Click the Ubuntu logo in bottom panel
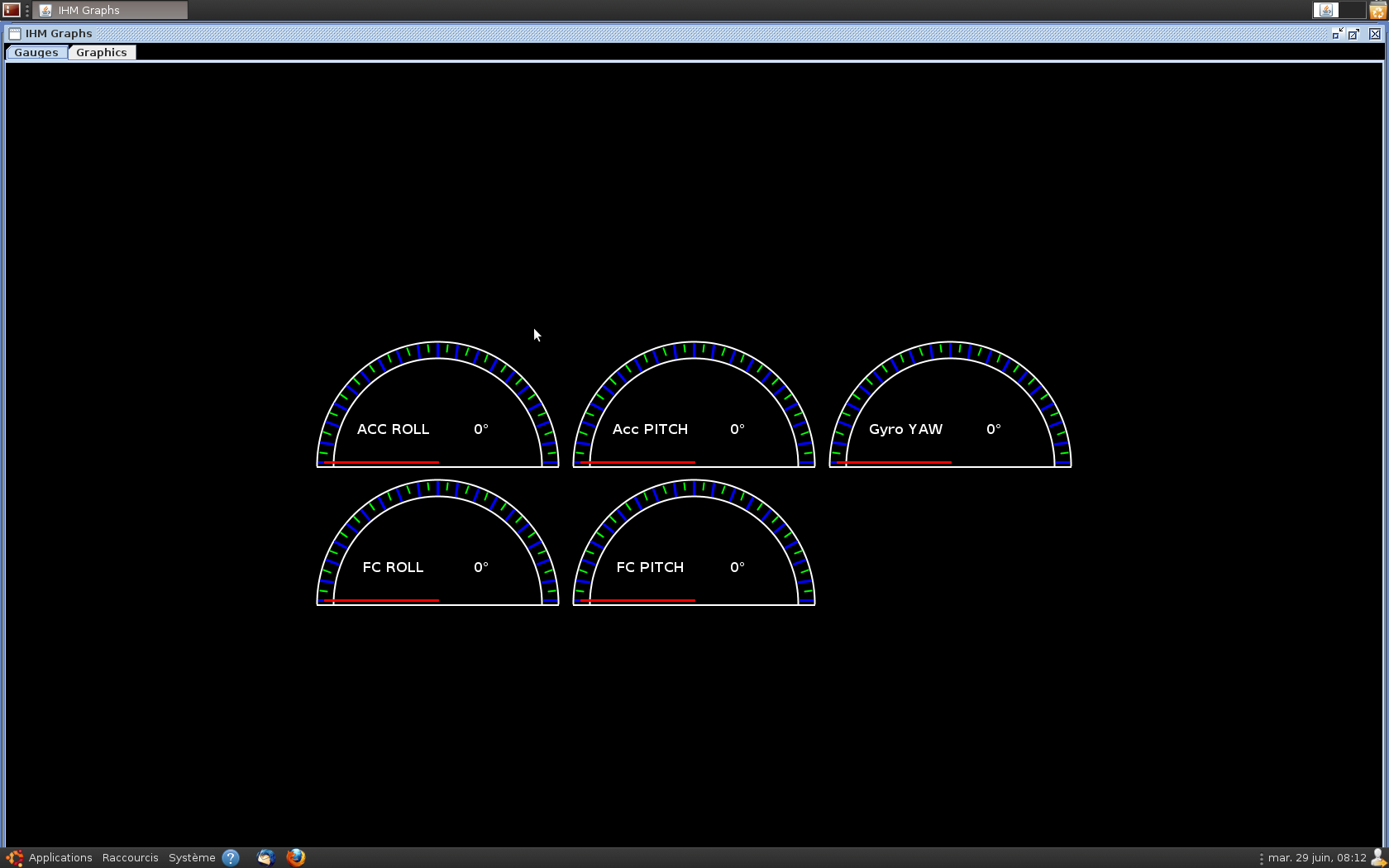 point(15,857)
